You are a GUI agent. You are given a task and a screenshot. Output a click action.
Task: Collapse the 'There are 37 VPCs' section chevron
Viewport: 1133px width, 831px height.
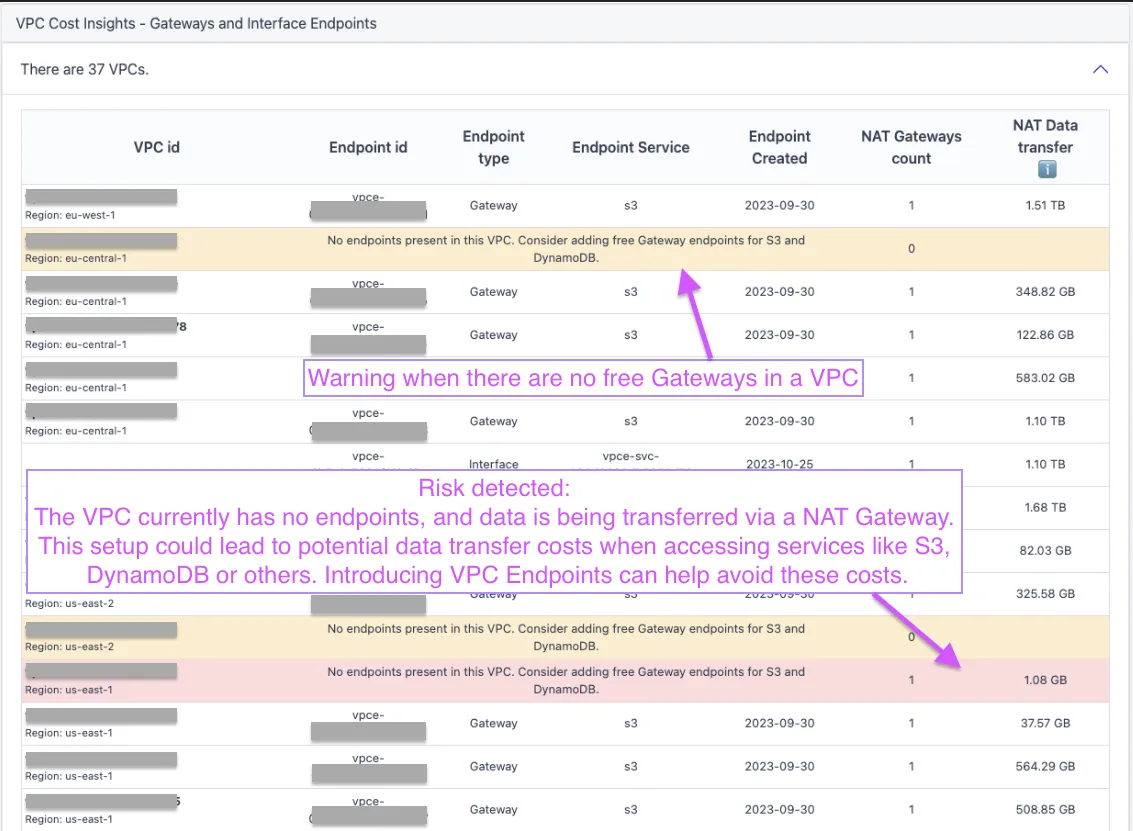1100,69
